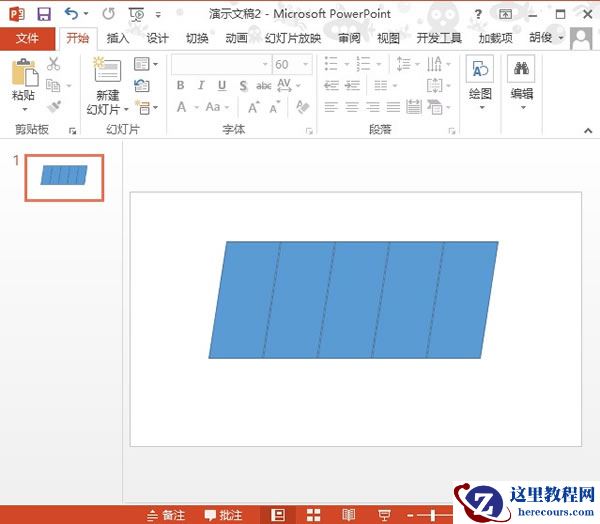This screenshot has width=600, height=524.
Task: Clear all formatting with eraser icon
Action: pos(303,107)
